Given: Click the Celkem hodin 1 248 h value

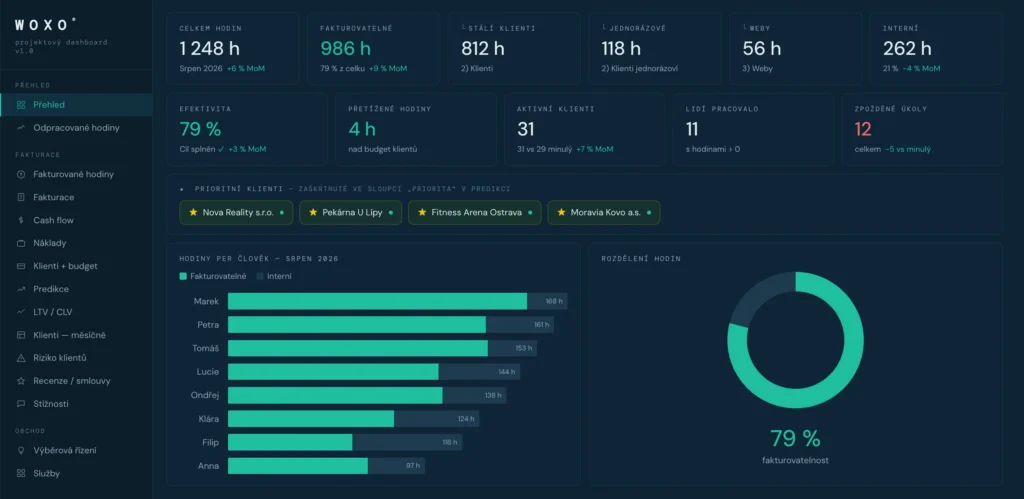Looking at the screenshot, I should (211, 48).
